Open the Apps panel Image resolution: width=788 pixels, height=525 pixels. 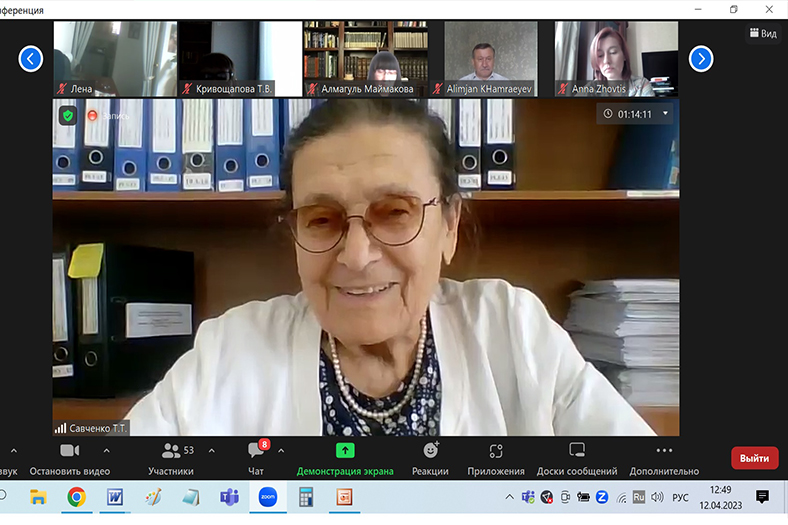496,451
